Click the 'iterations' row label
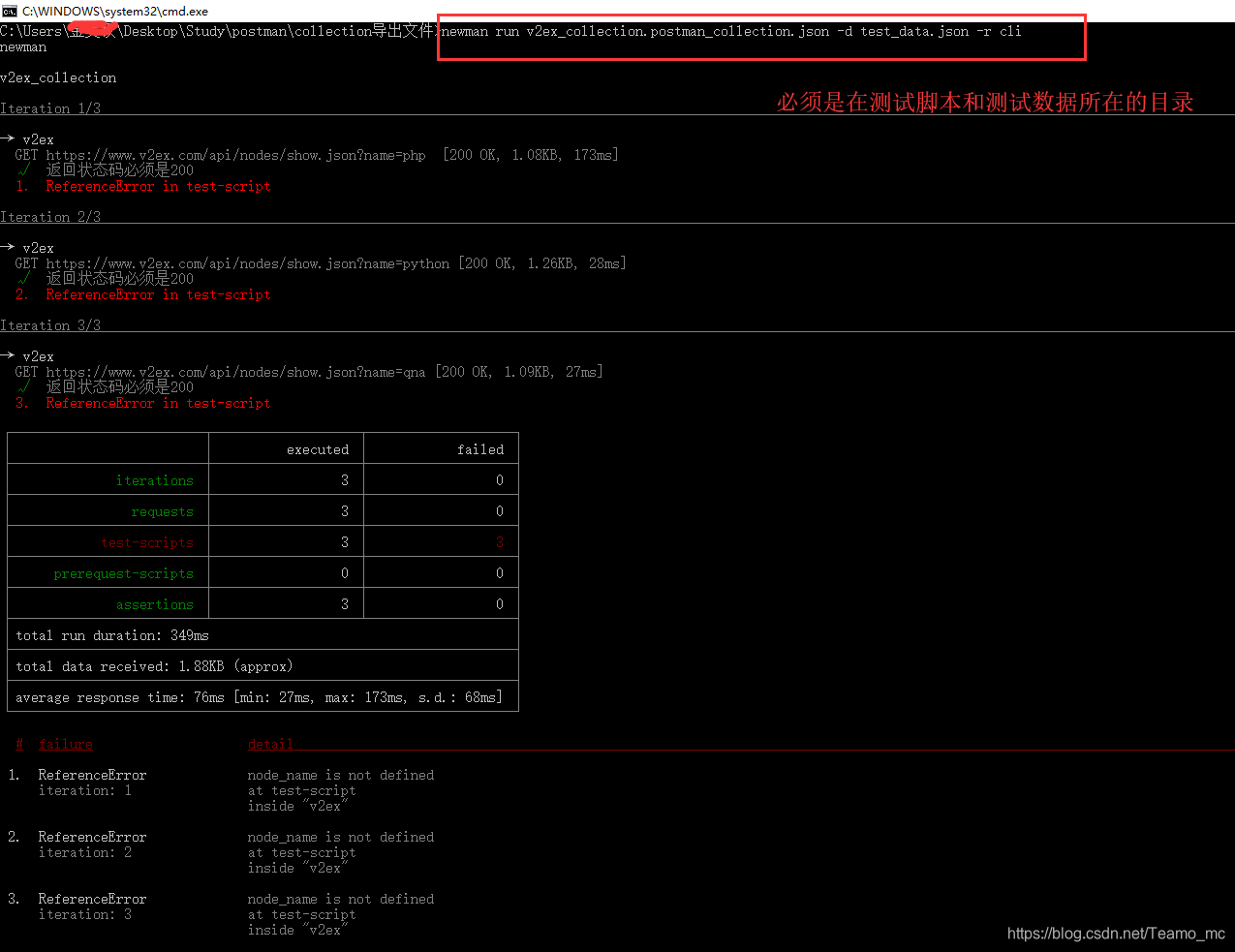1235x952 pixels. (155, 480)
